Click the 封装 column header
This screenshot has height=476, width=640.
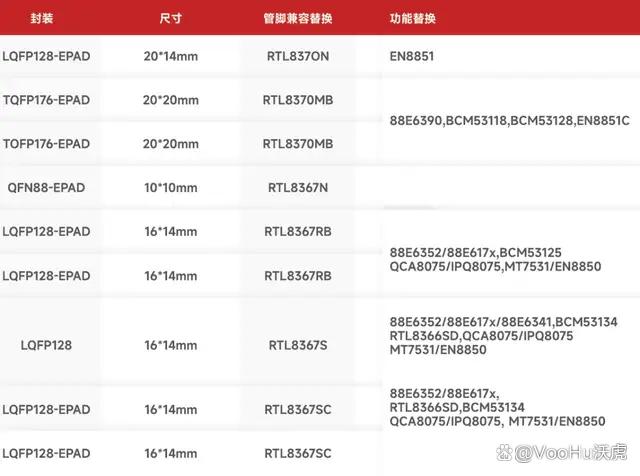click(x=42, y=18)
